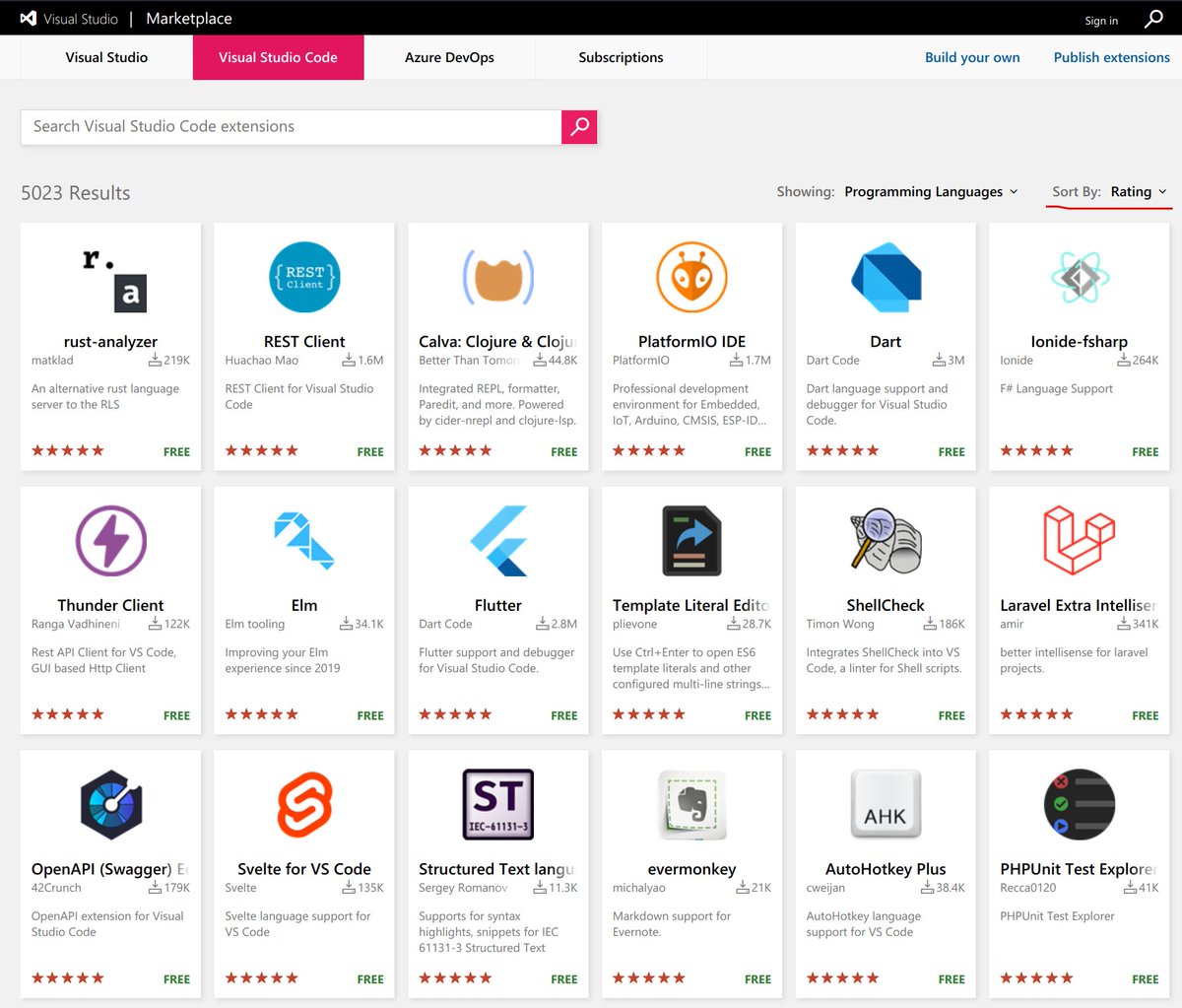The height and width of the screenshot is (1008, 1182).
Task: Open the Flutter extension icon
Action: pyautogui.click(x=497, y=540)
